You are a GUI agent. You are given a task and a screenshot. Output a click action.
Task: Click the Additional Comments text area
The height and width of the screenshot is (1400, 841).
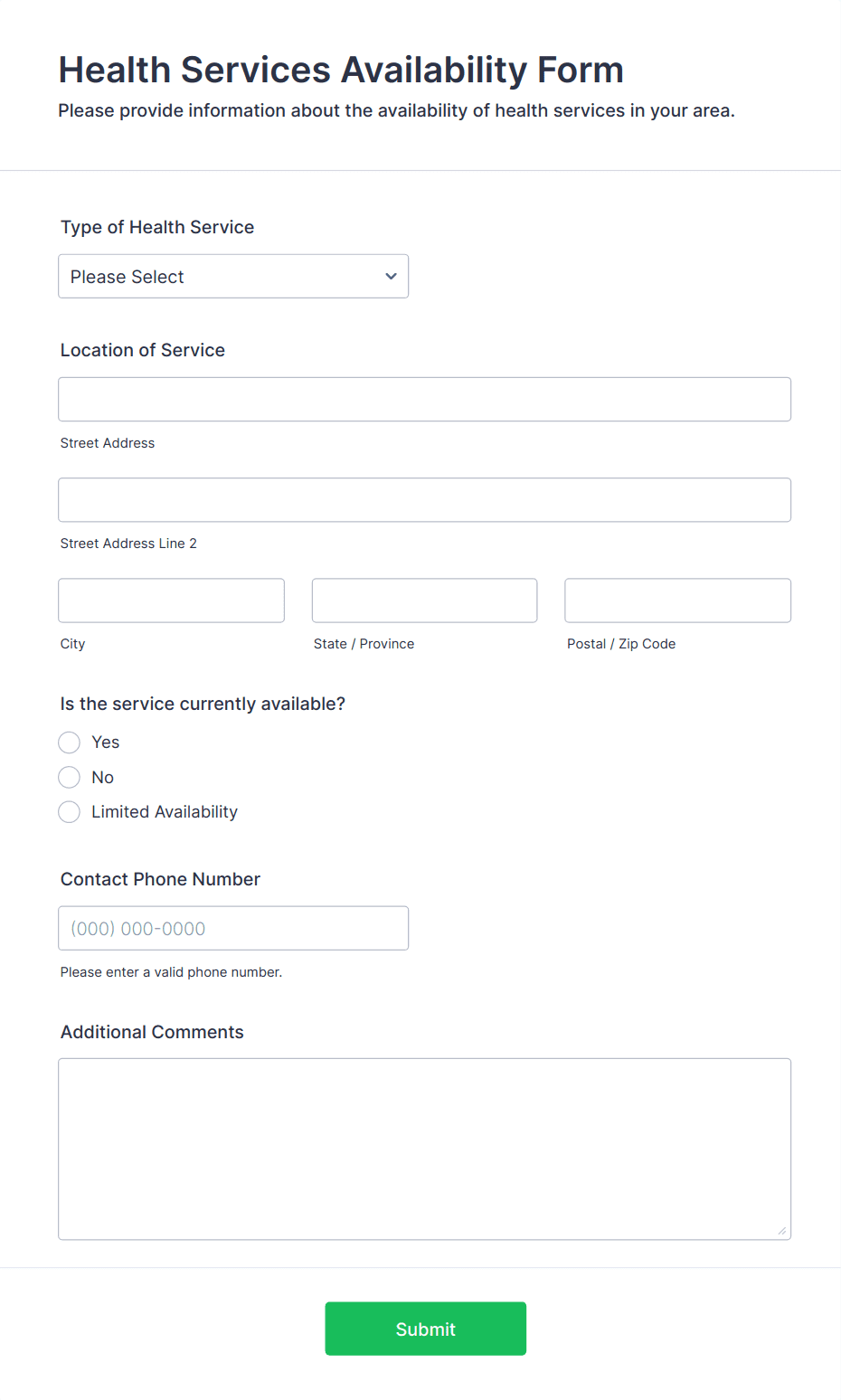coord(424,1149)
